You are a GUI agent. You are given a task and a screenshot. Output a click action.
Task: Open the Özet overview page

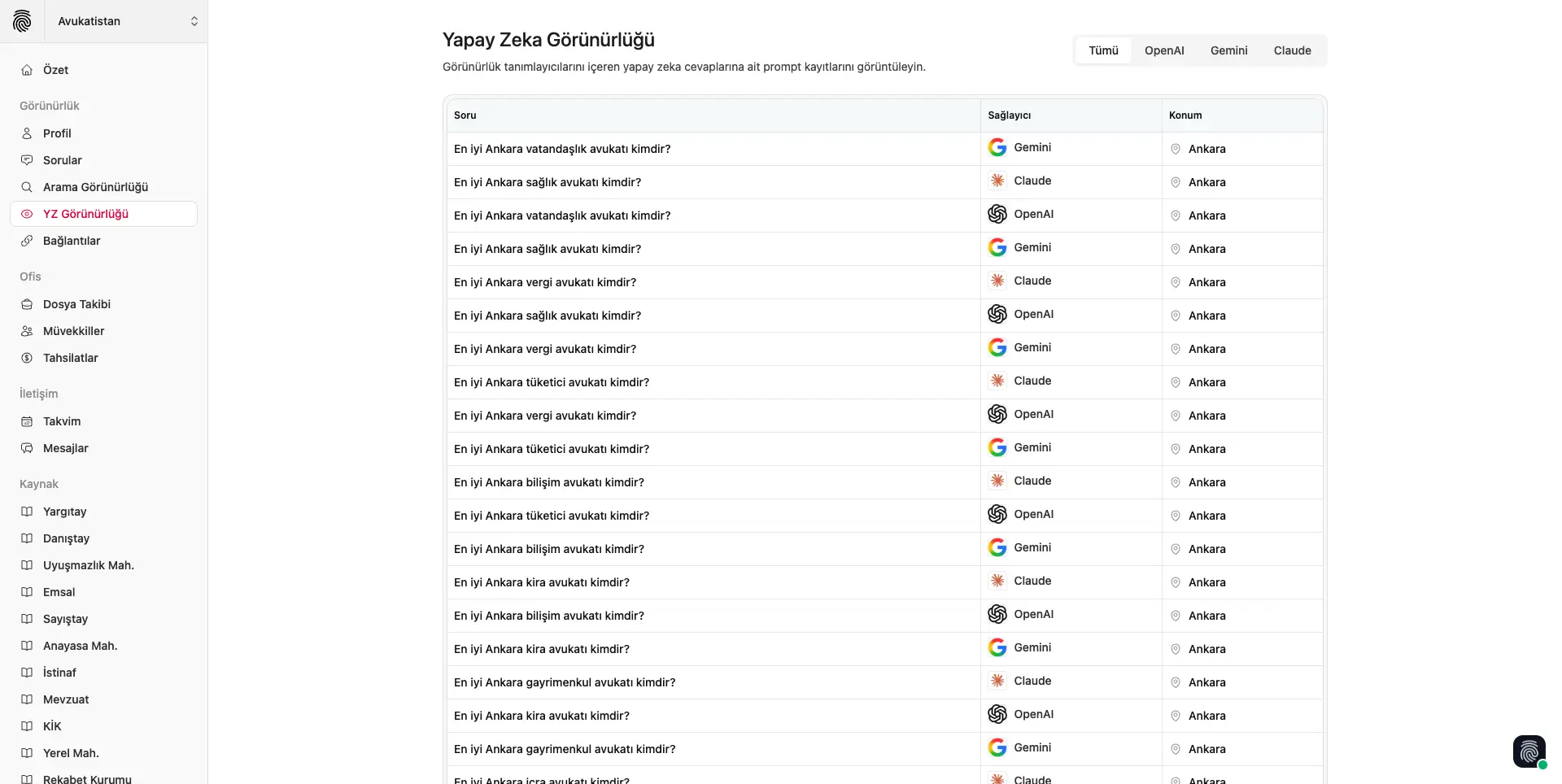[55, 69]
